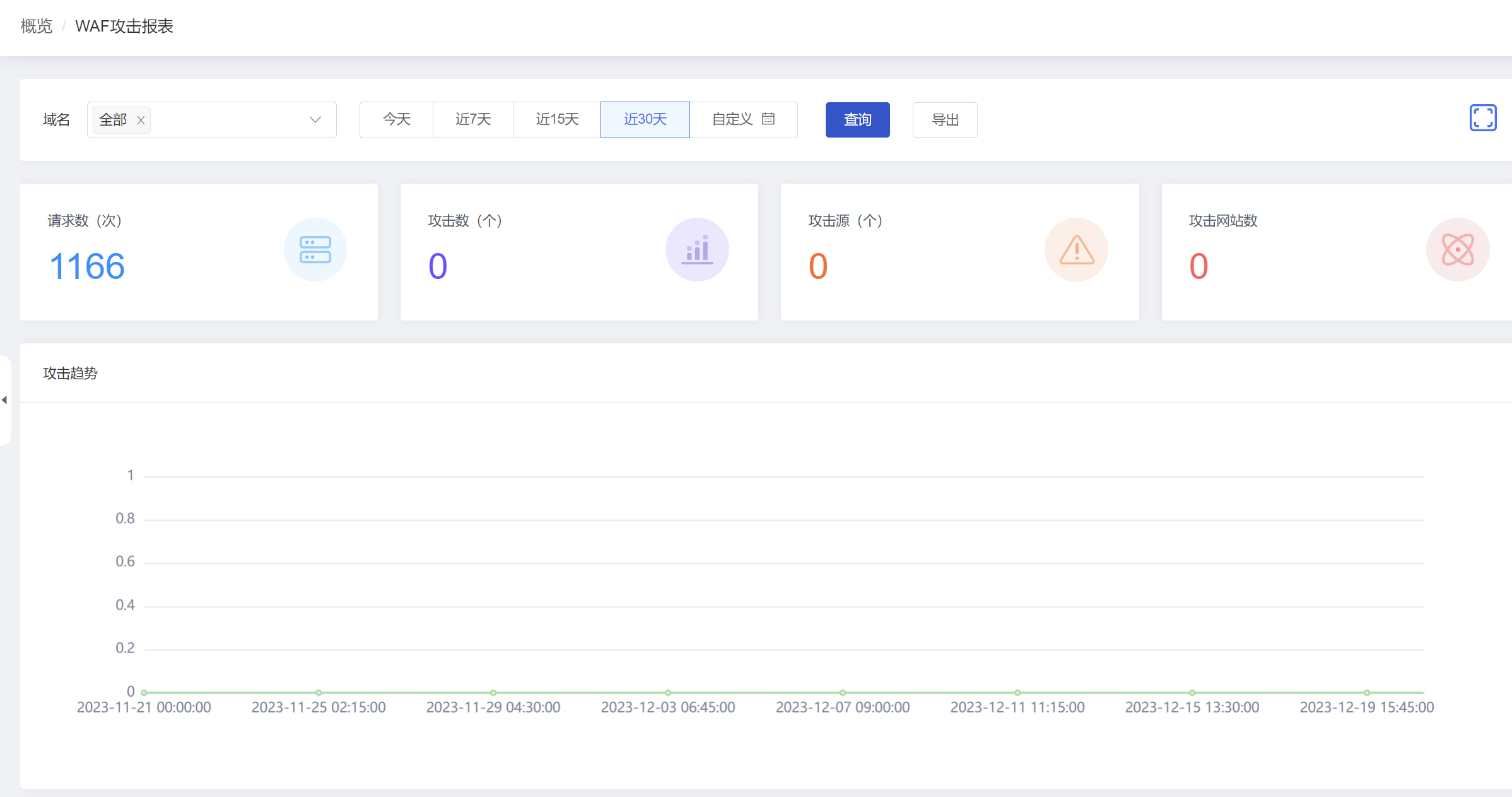The image size is (1512, 797).
Task: Click chart data point at 2023-12-15 13:30:00
Action: (x=1192, y=692)
